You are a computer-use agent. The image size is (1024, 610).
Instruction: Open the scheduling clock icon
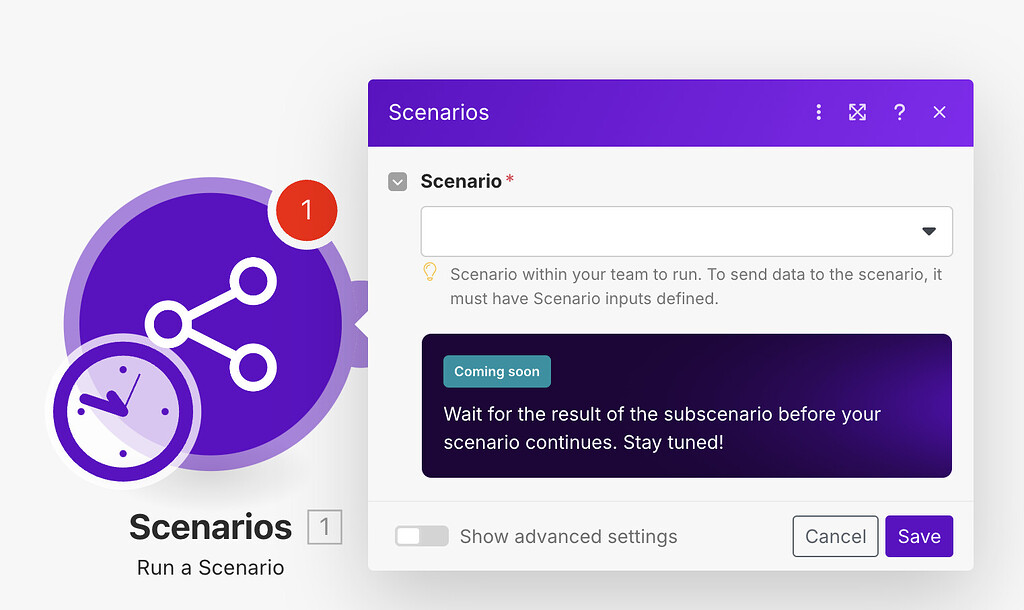click(122, 412)
